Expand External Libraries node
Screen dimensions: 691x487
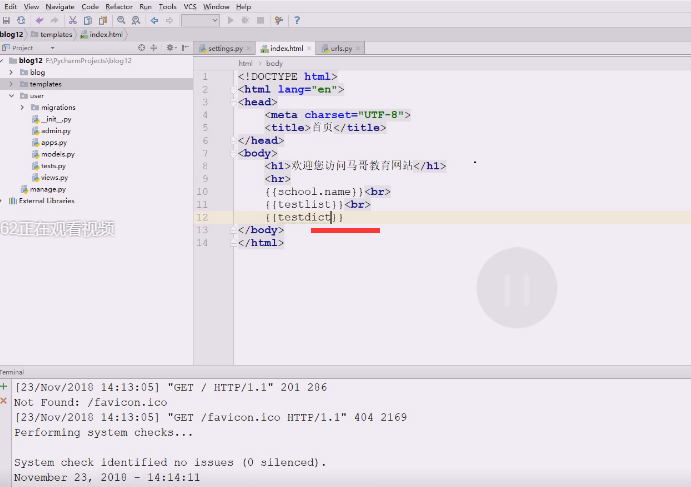[2, 201]
